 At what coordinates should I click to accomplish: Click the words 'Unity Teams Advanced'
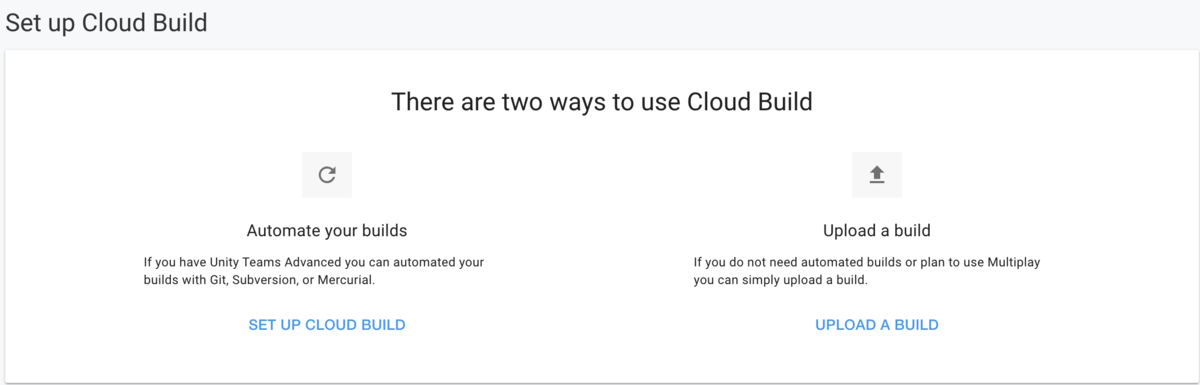pos(275,262)
